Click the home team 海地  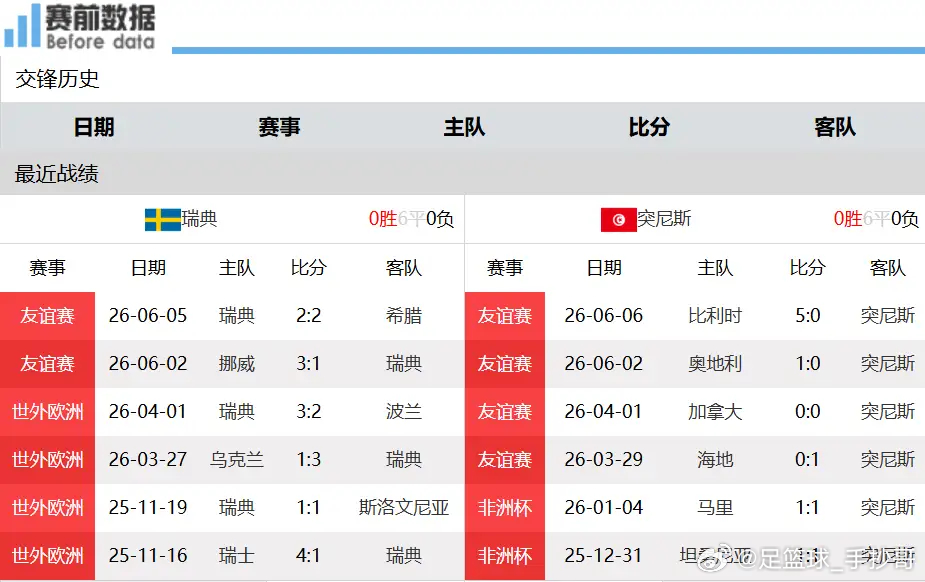click(715, 459)
